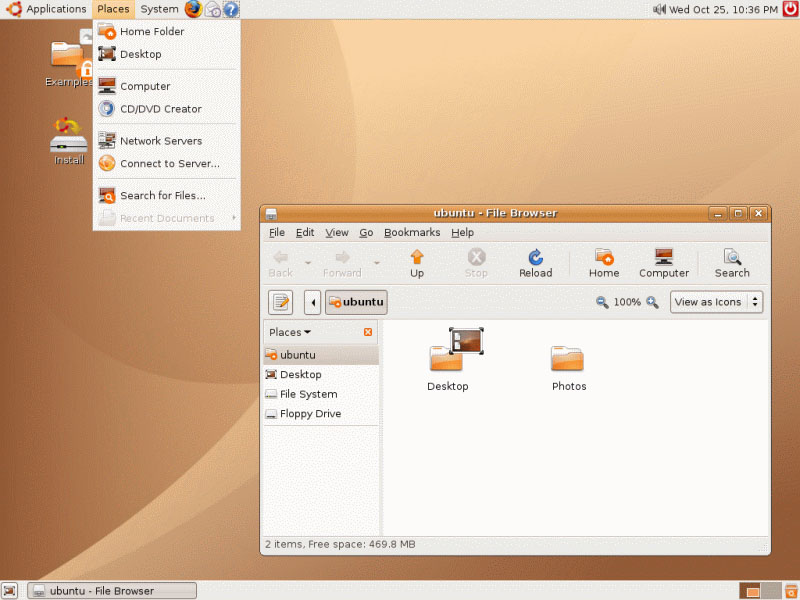Screen dimensions: 800x600
Task: Click the path bar left scroll arrow
Action: tap(313, 302)
